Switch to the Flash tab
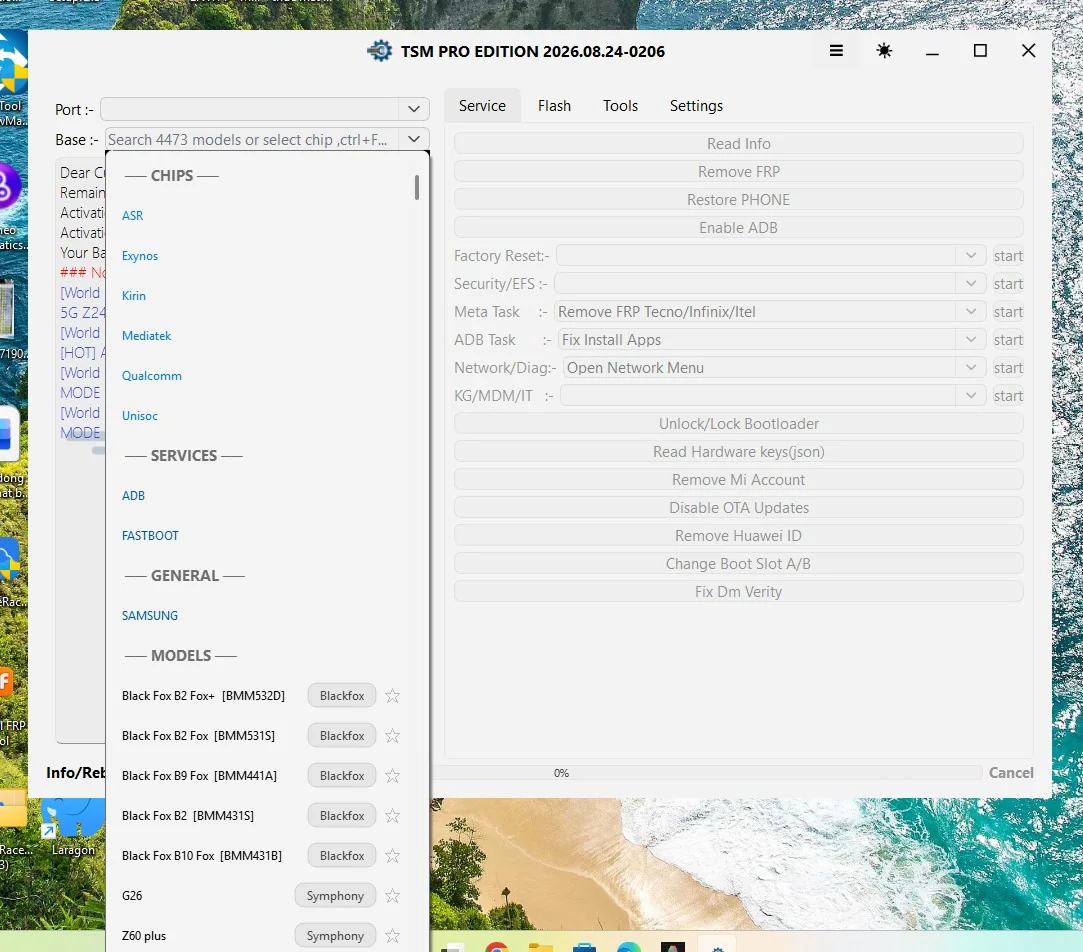 [x=554, y=106]
